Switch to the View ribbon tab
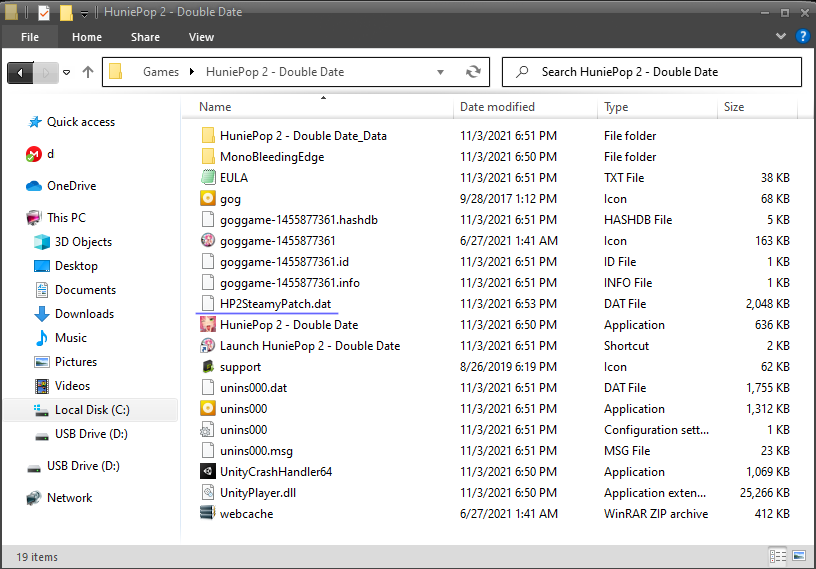816x569 pixels. (201, 37)
